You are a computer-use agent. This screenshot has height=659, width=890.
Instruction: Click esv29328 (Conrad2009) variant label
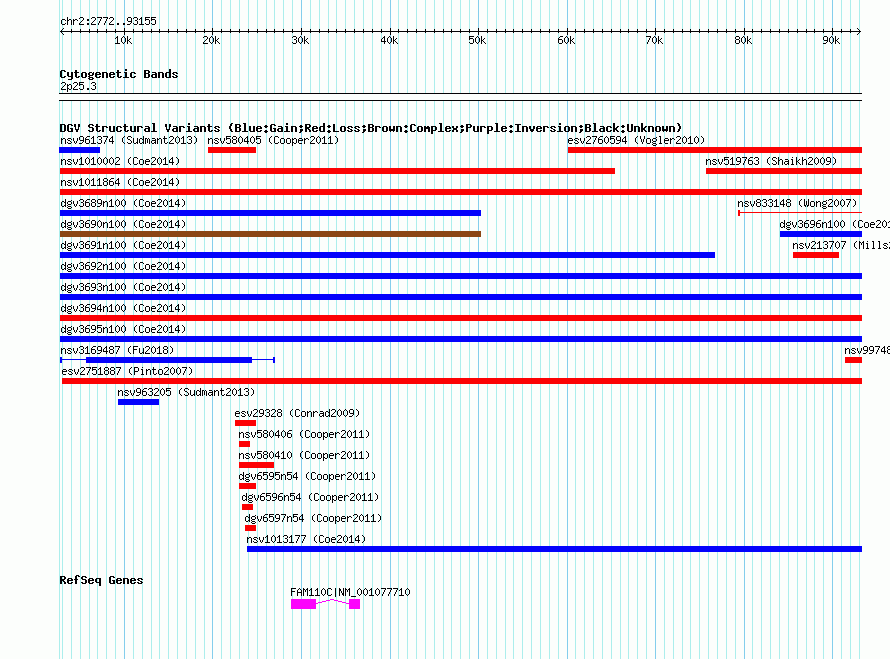coord(297,413)
